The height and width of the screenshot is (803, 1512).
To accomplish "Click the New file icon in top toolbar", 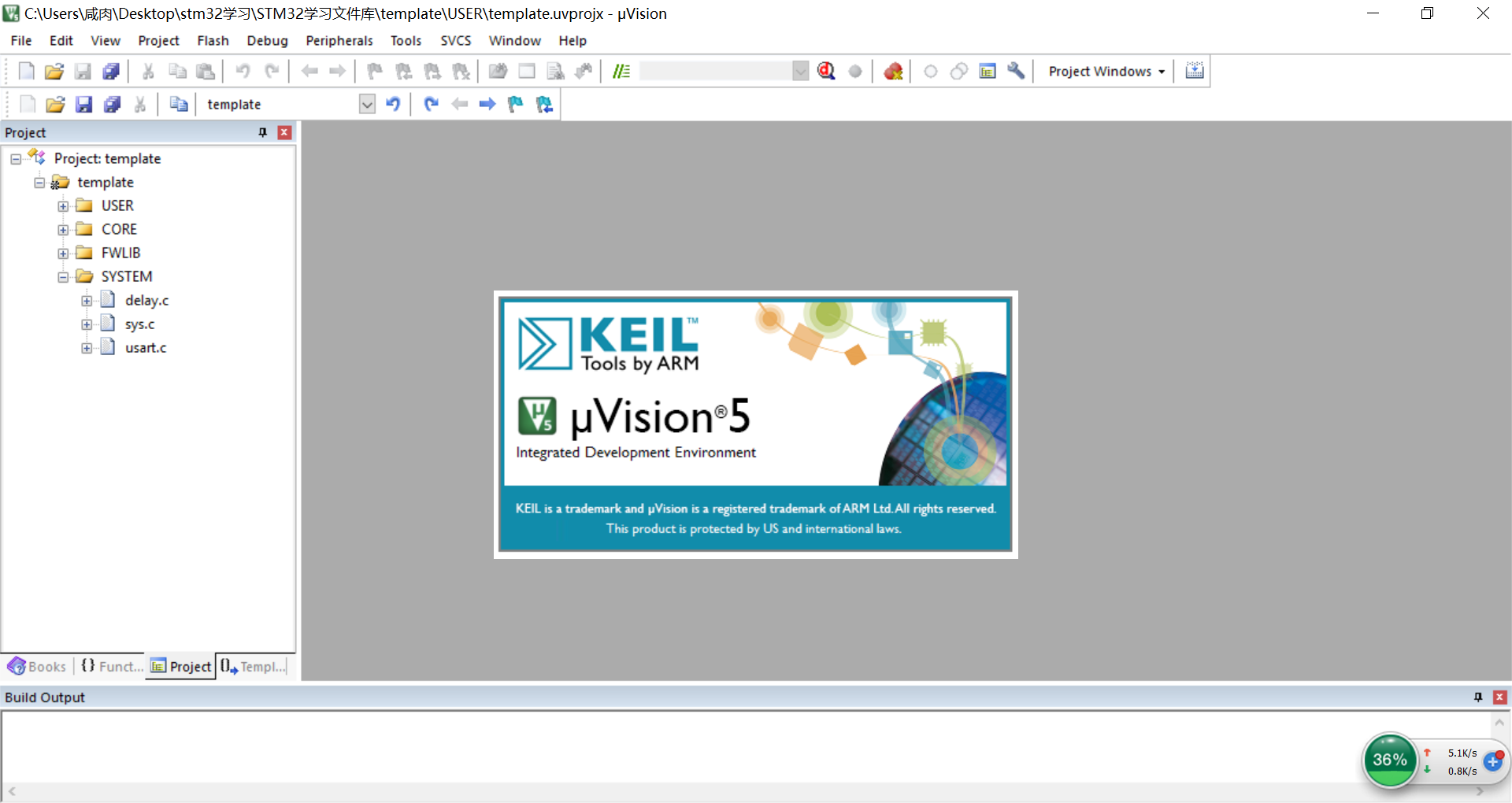I will [x=26, y=72].
